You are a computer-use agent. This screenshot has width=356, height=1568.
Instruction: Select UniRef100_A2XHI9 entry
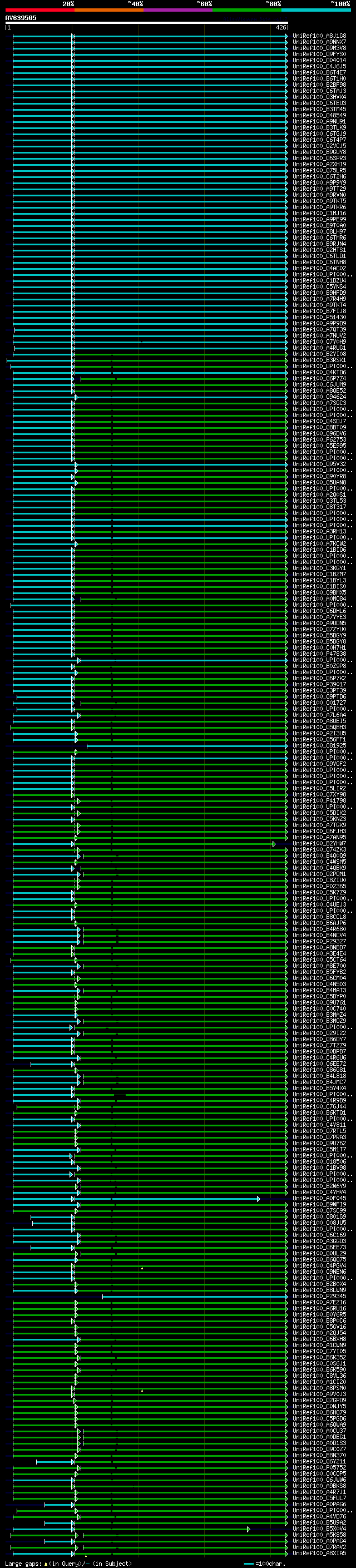pos(319,164)
